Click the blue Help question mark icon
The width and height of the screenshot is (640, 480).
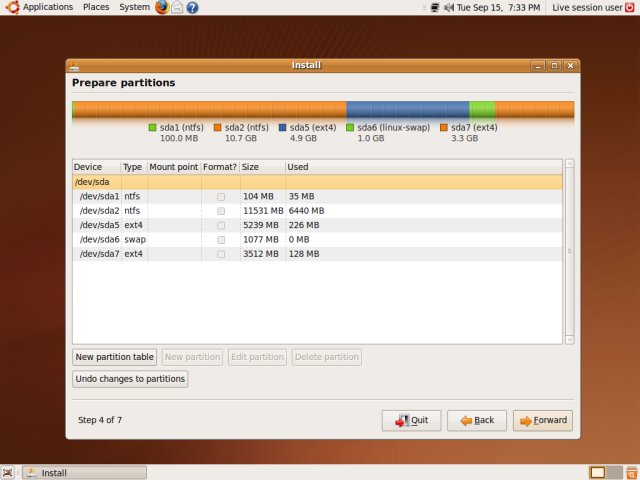tap(192, 7)
